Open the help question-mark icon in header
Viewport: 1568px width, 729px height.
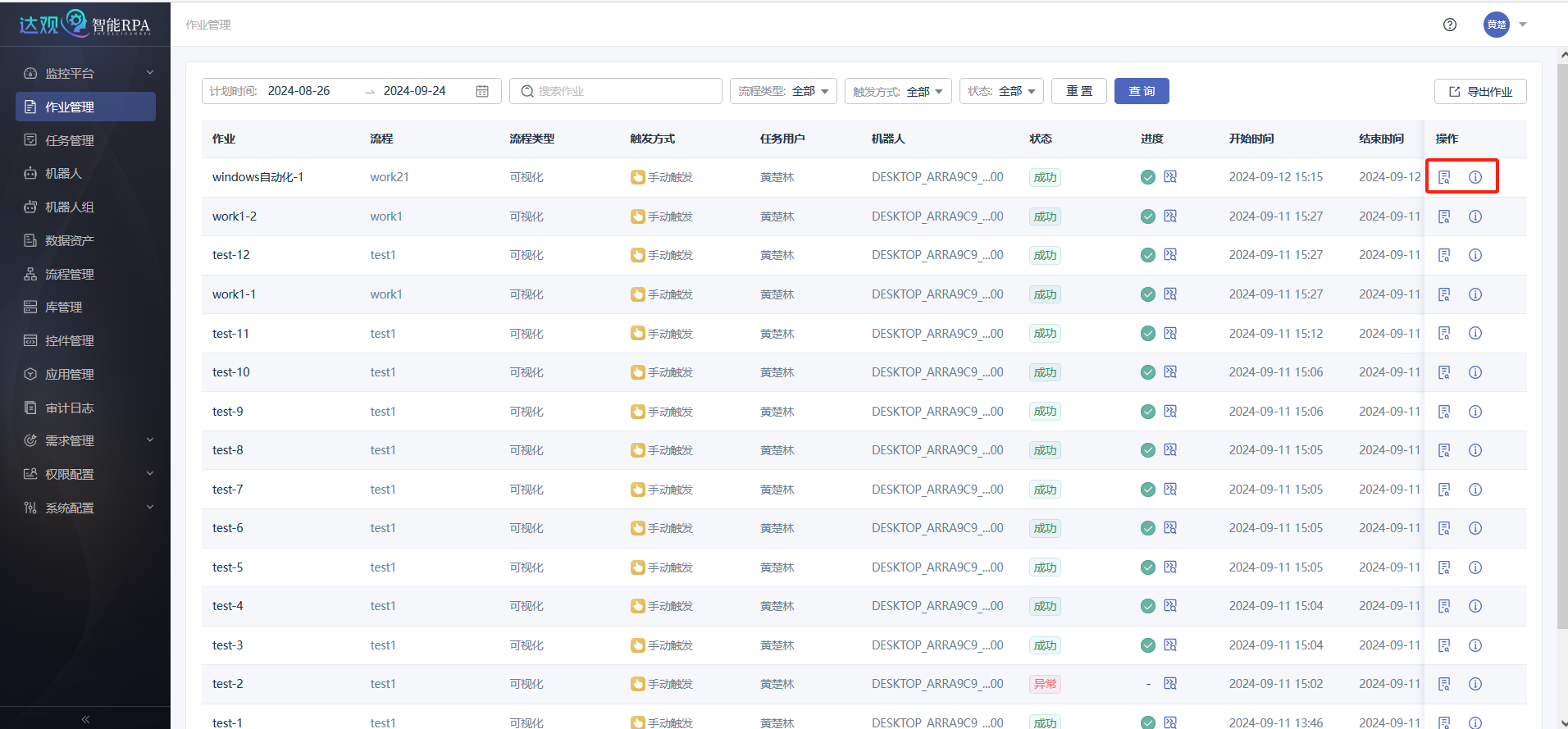coord(1450,25)
